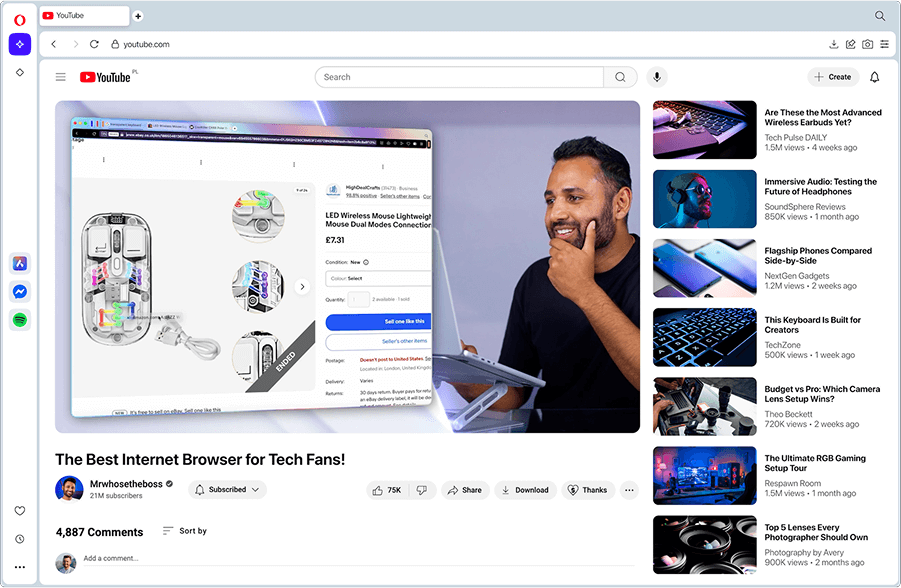The image size is (901, 588).
Task: Click the 'Tech Pulse DAILY' channel name
Action: (x=796, y=137)
